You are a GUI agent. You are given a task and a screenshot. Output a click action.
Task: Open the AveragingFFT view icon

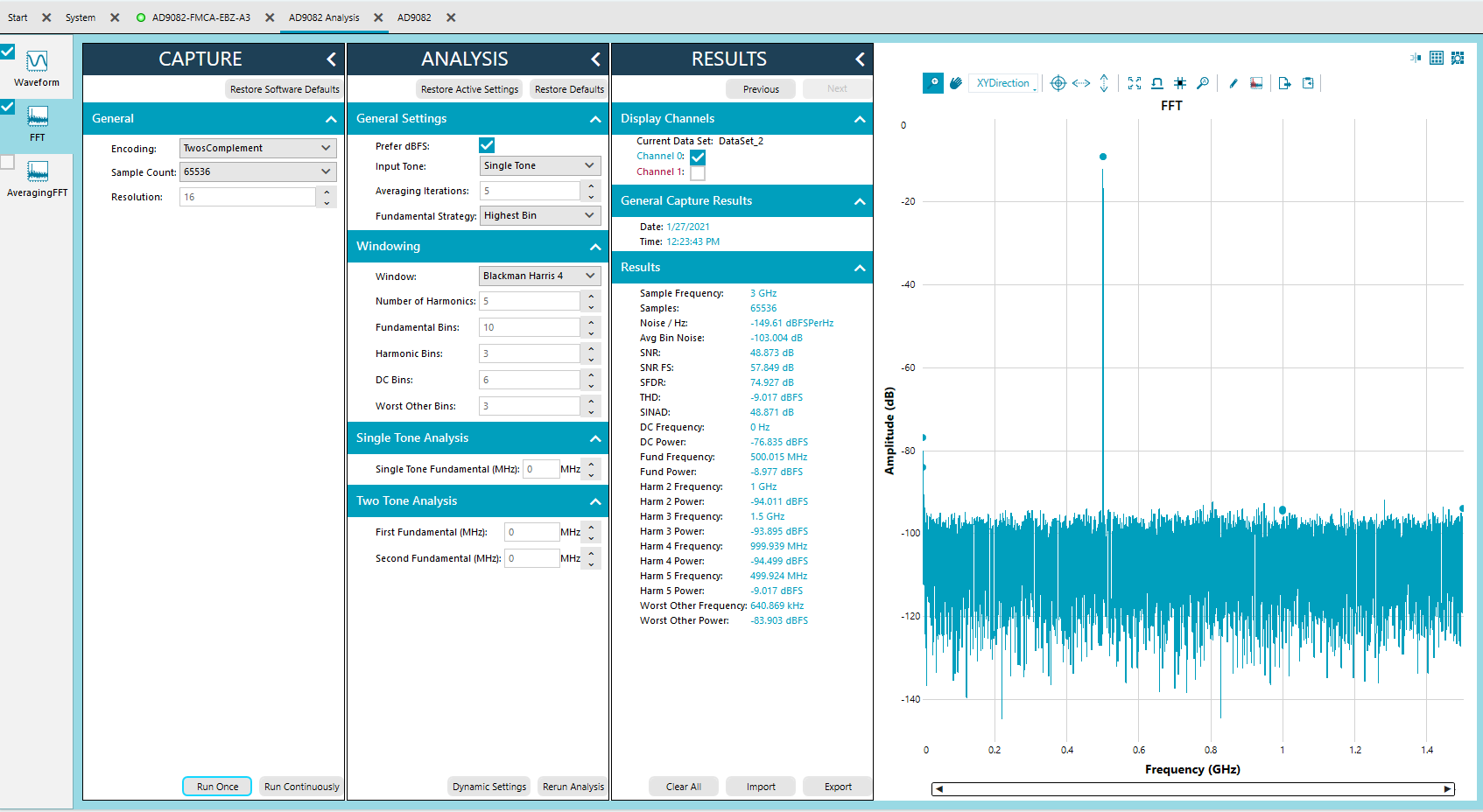(x=37, y=171)
